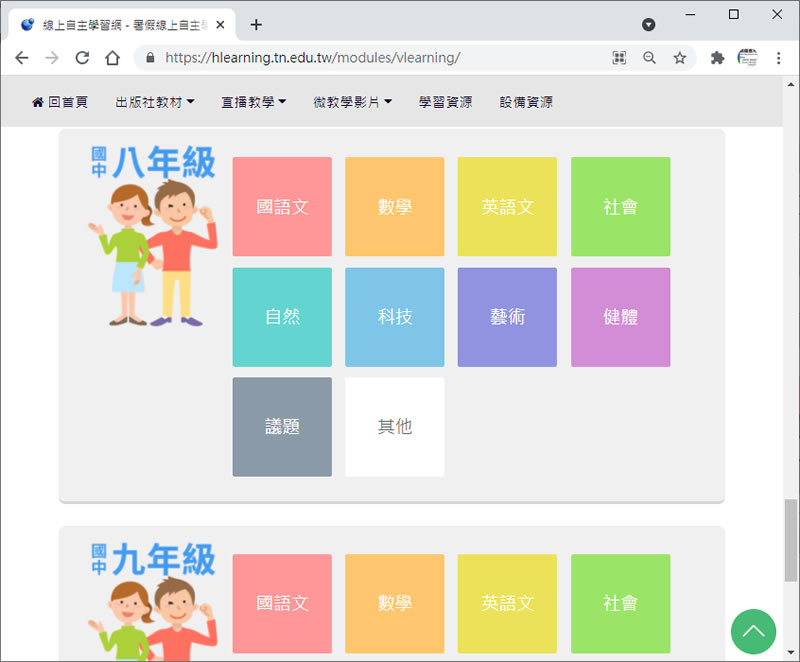Viewport: 800px width, 662px height.
Task: Expand the 微教學影片 dropdown menu
Action: coord(353,102)
